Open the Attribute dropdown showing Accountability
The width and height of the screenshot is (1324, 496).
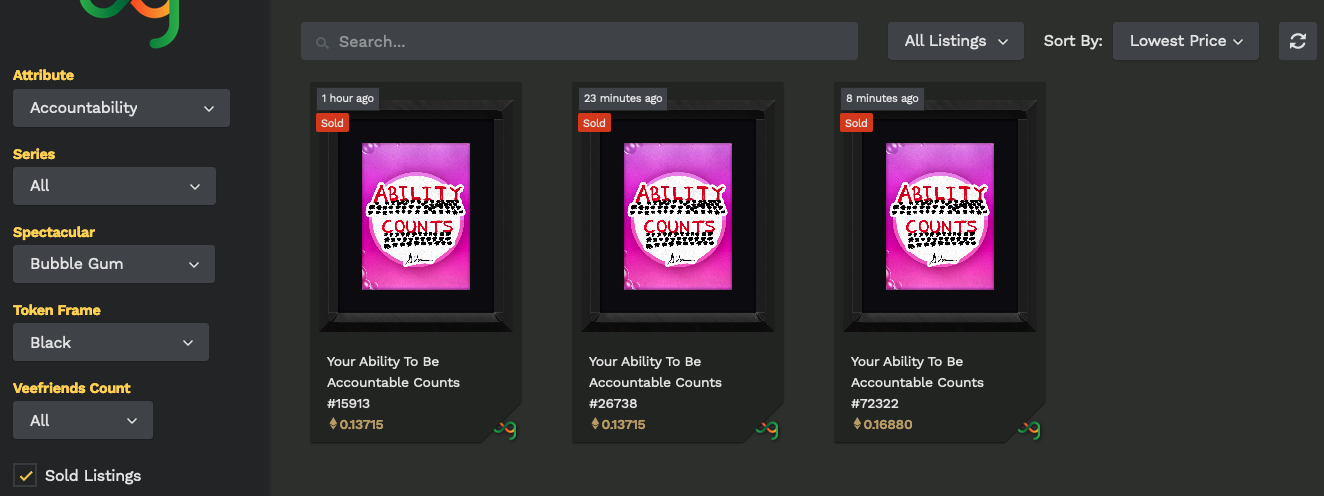point(121,108)
